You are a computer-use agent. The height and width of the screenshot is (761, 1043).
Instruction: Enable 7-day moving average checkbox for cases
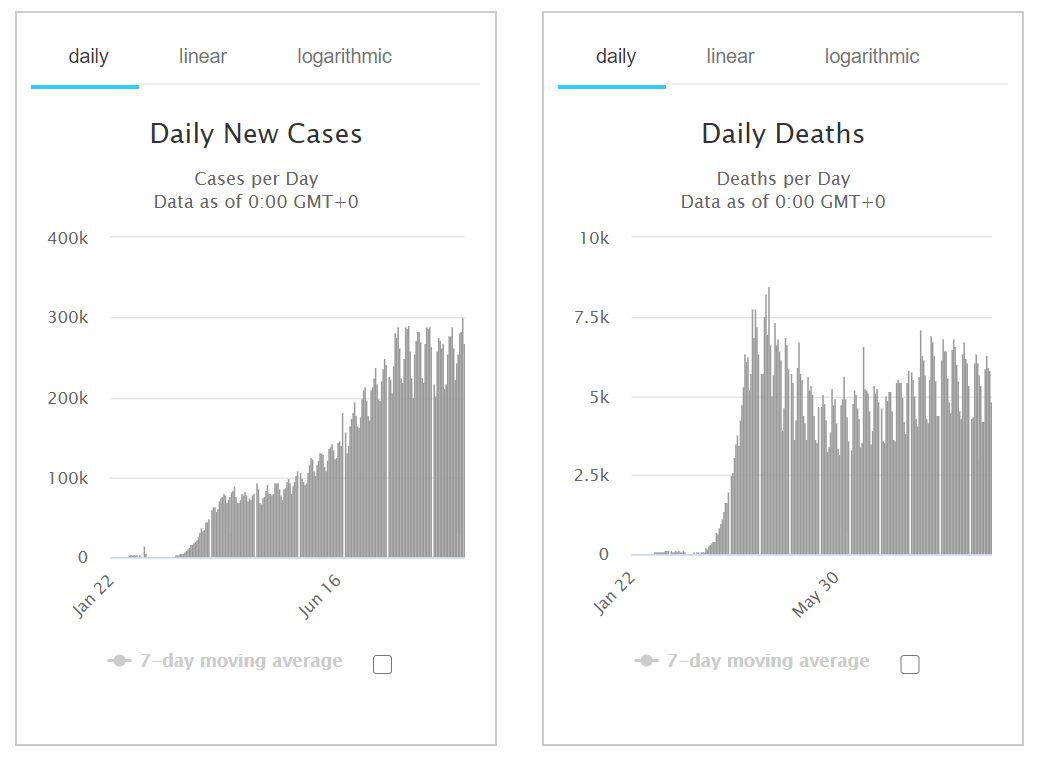pyautogui.click(x=382, y=664)
